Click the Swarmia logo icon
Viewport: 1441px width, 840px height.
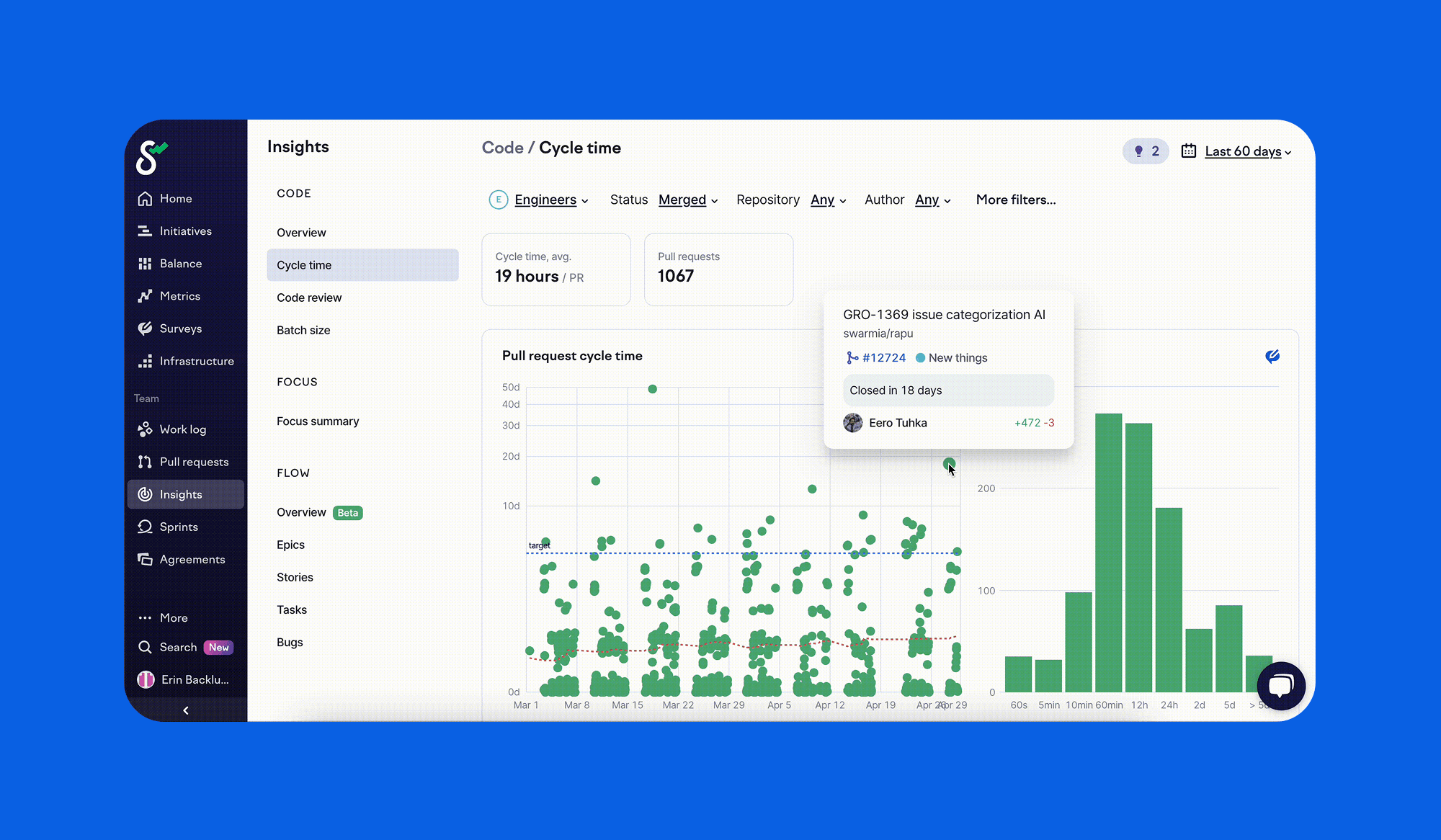pos(151,158)
